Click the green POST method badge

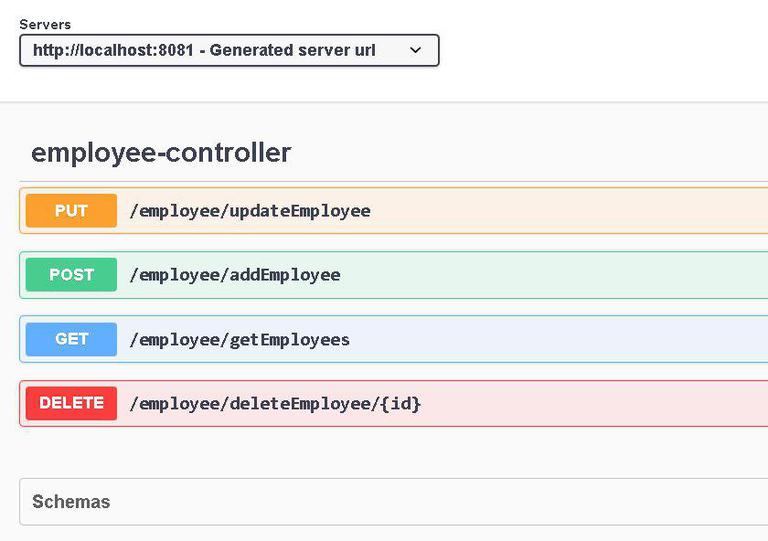click(71, 275)
